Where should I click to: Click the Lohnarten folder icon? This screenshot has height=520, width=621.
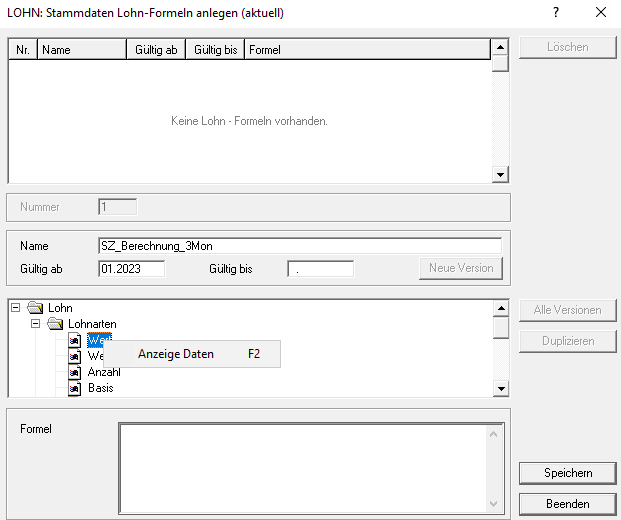tap(56, 324)
